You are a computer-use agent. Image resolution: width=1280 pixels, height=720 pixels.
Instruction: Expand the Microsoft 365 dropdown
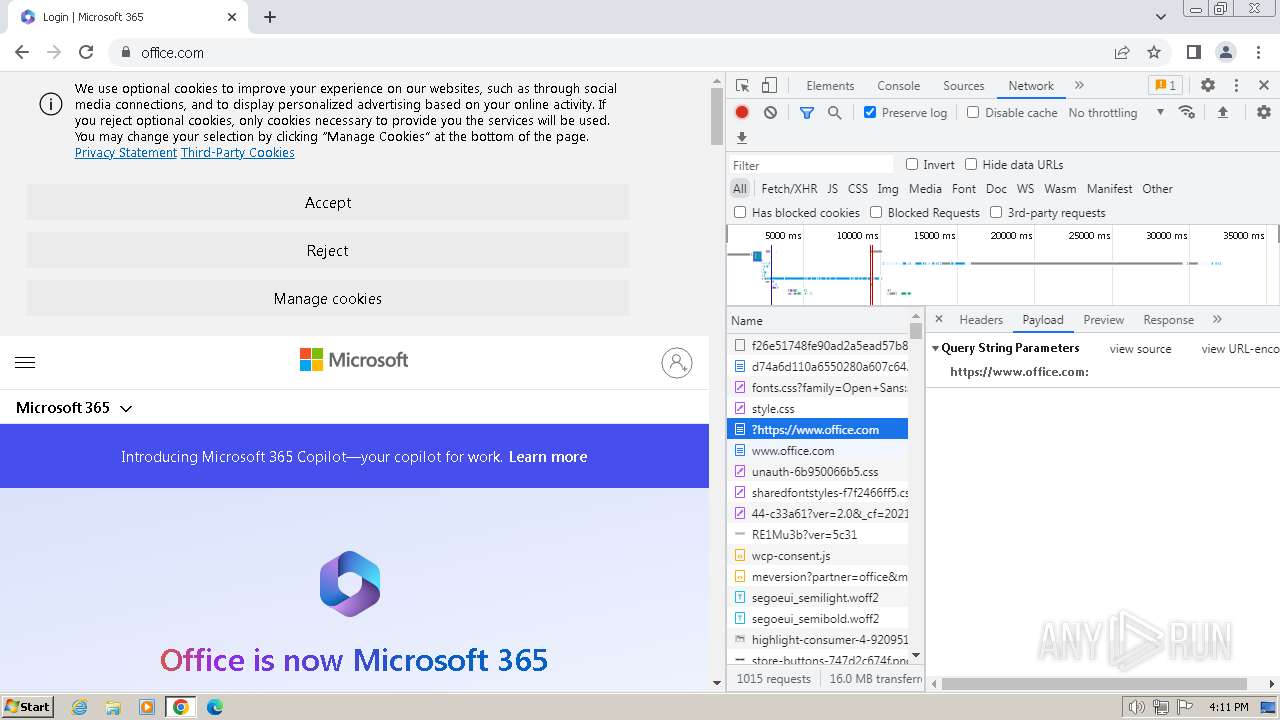click(x=74, y=408)
